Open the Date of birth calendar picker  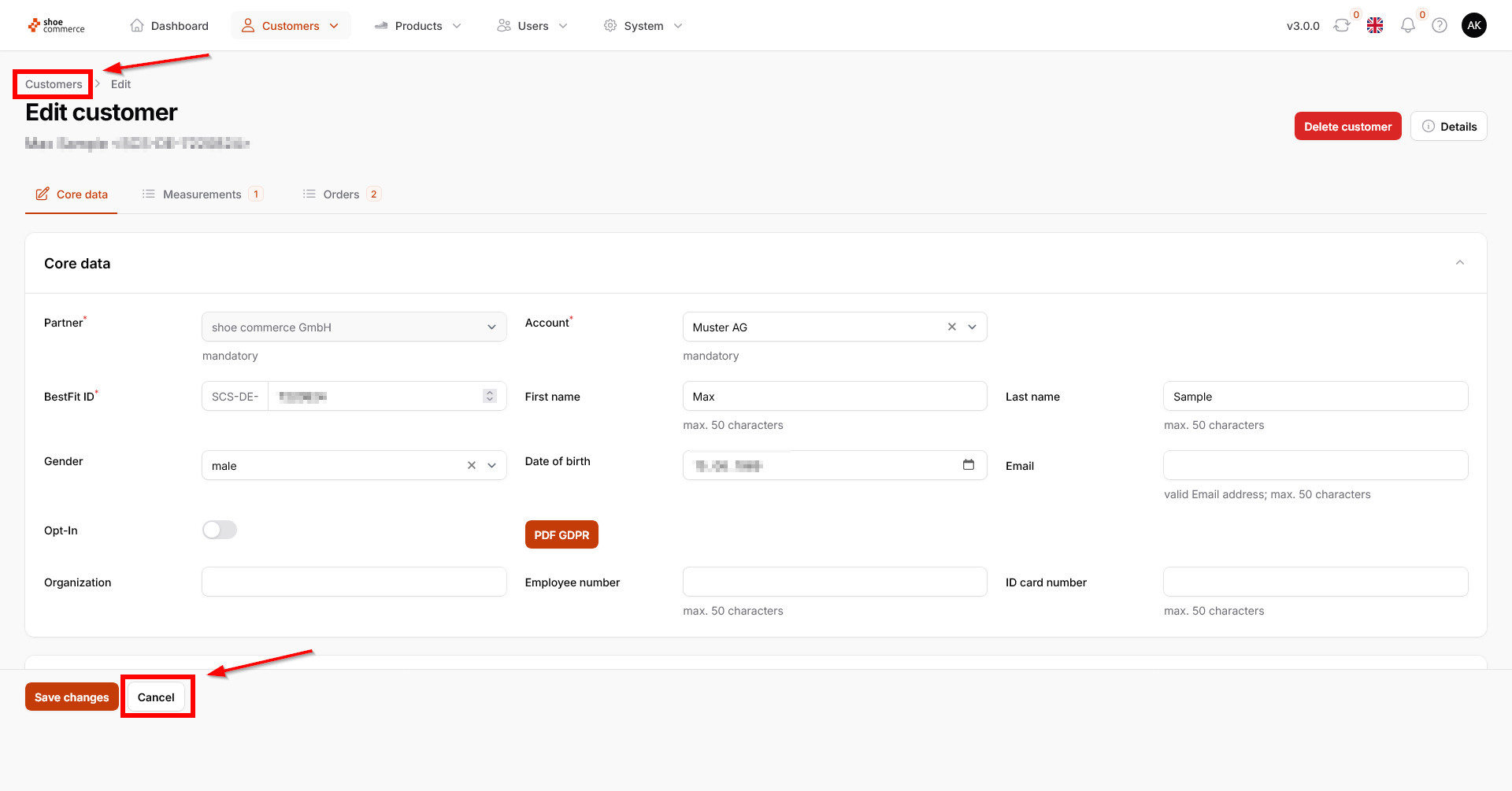[969, 465]
